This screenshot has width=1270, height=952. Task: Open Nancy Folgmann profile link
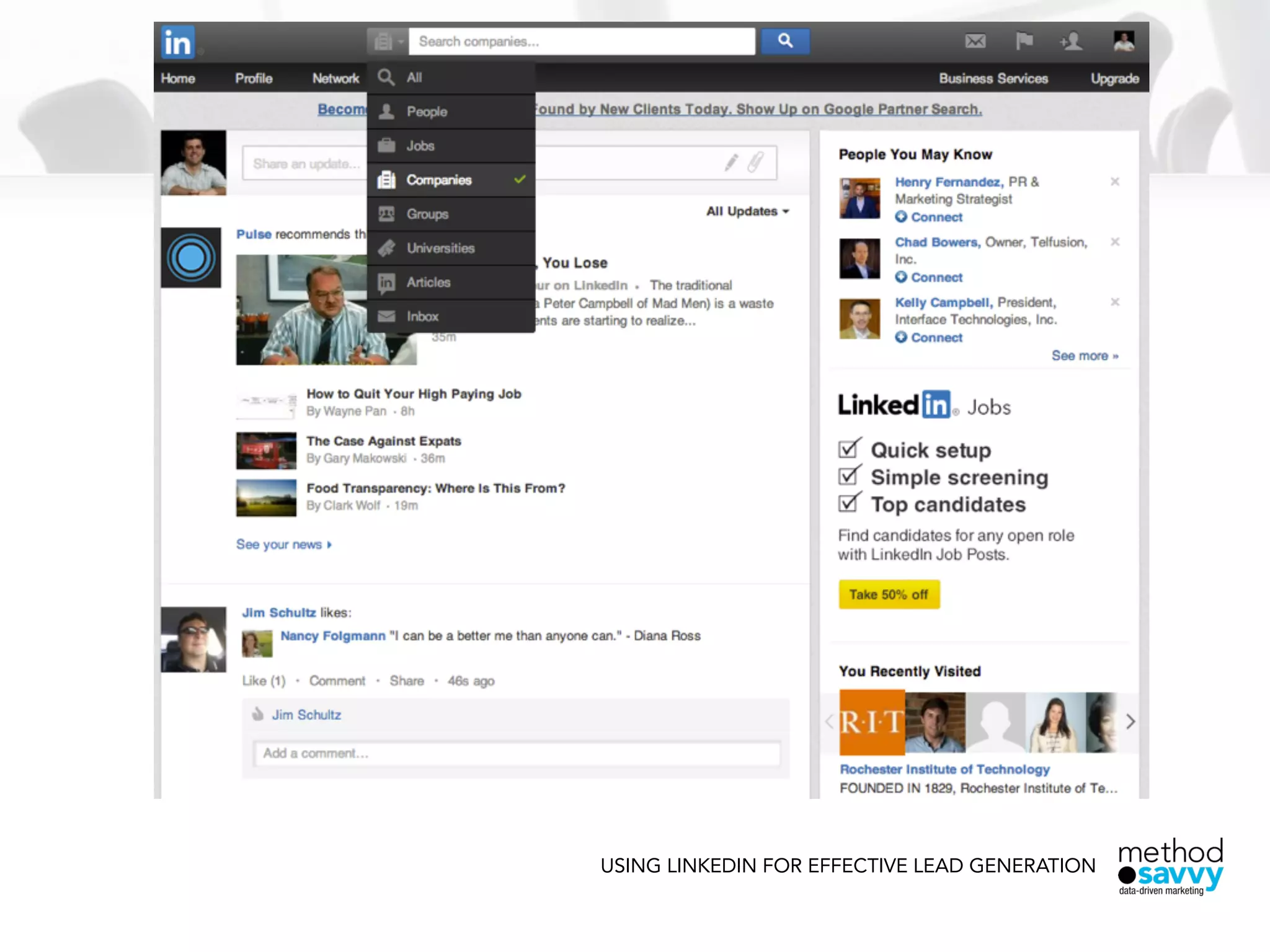point(333,636)
